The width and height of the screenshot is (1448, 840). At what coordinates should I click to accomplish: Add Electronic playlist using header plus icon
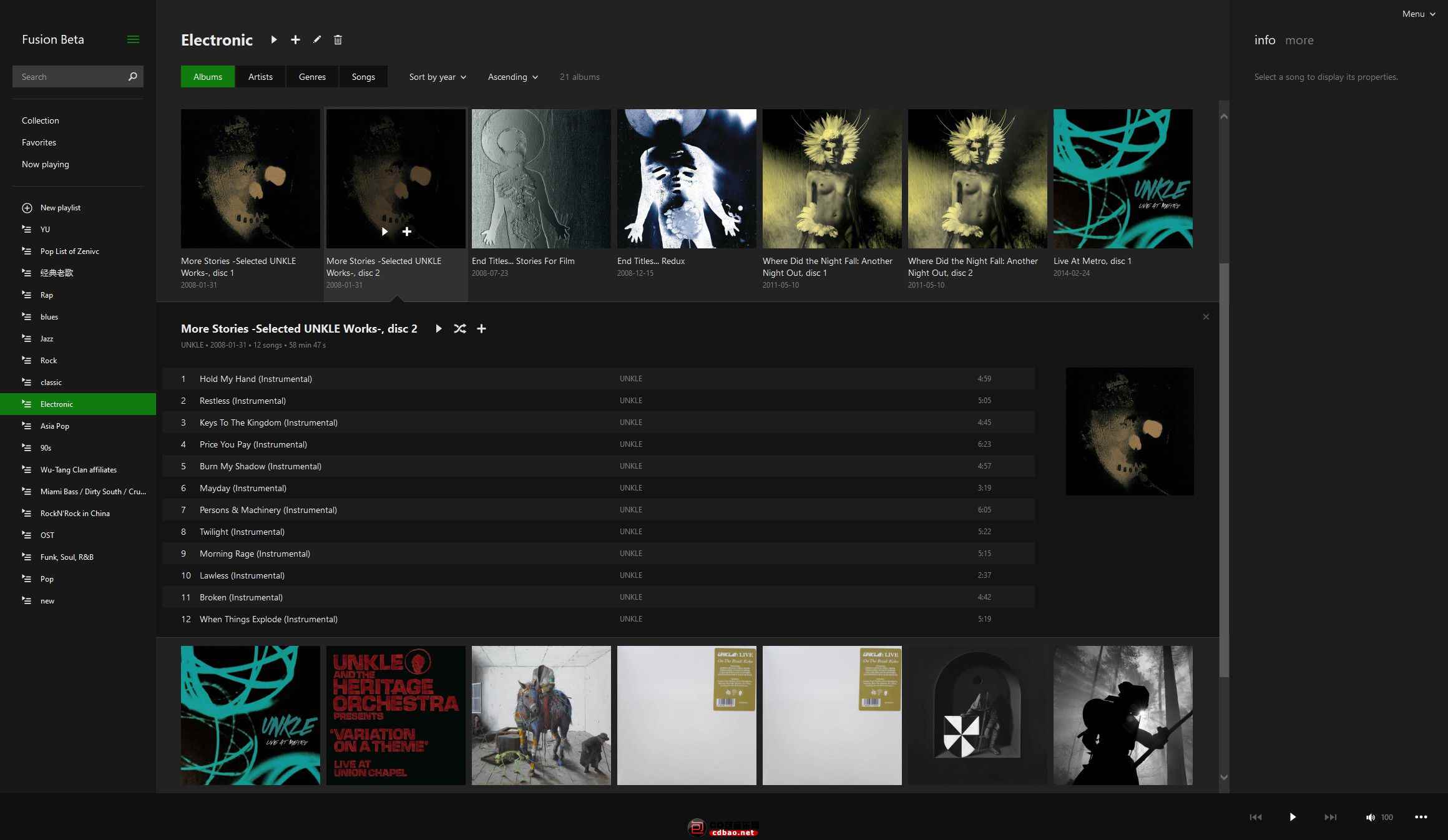295,39
